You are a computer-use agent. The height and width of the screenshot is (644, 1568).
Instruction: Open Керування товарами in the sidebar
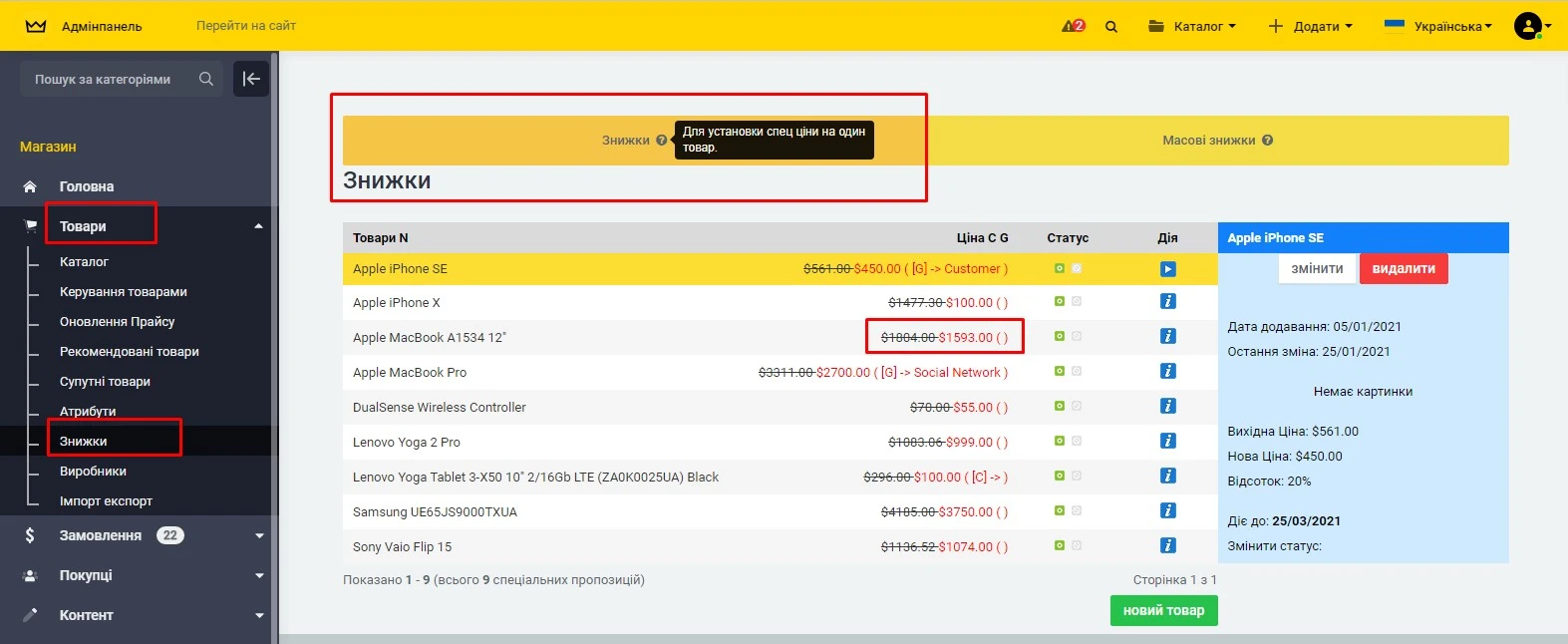(124, 292)
